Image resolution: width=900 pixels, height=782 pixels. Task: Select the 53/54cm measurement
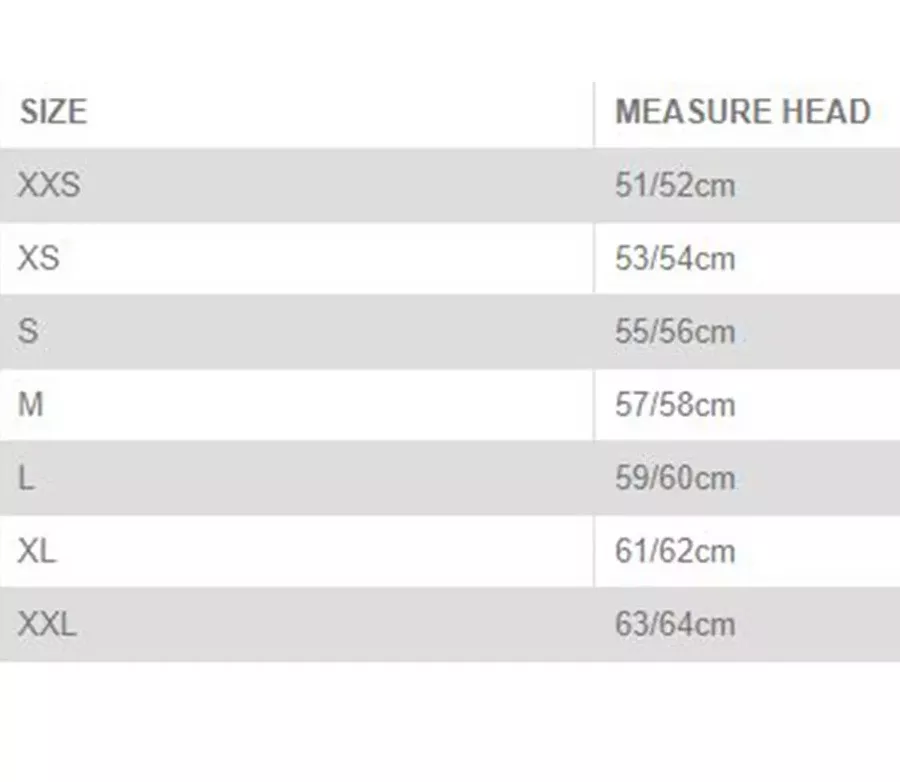[x=674, y=258]
